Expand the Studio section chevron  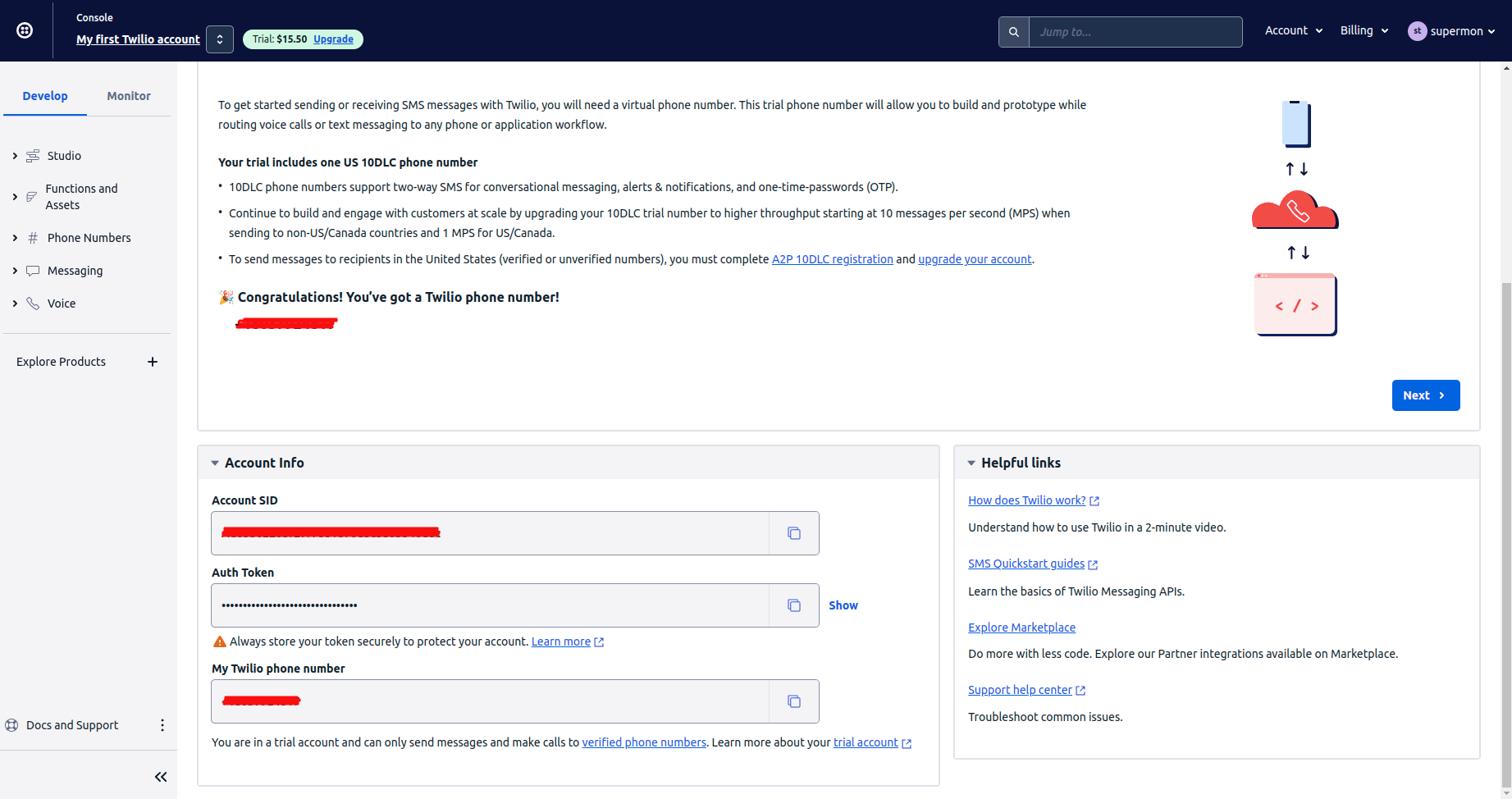[15, 156]
